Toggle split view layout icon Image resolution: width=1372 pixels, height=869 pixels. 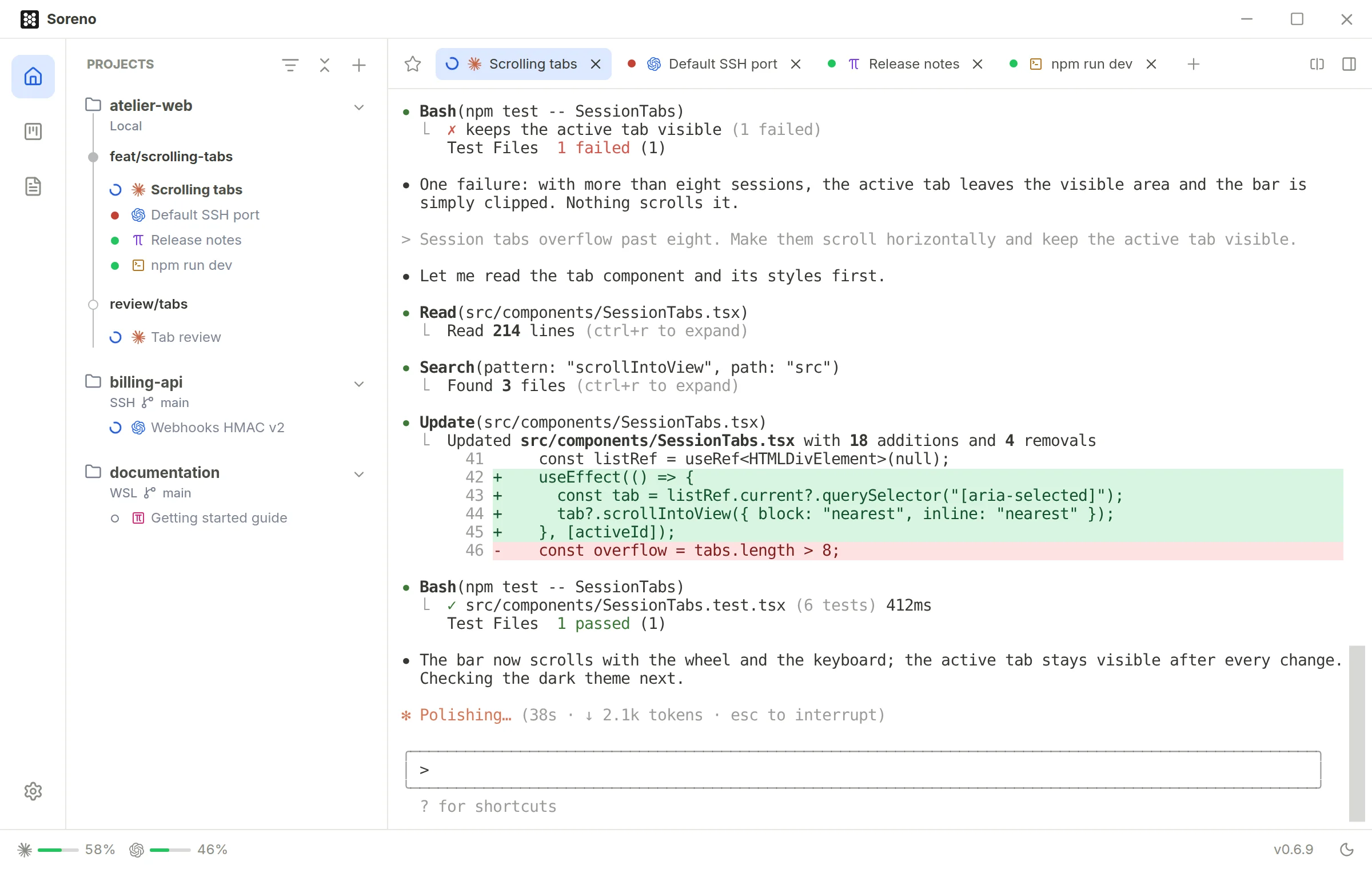(x=1317, y=64)
